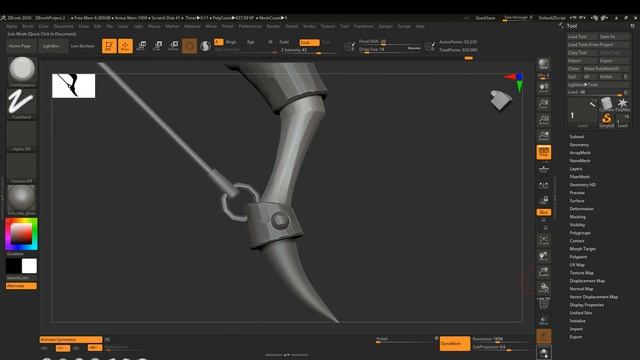The width and height of the screenshot is (640, 360).
Task: Click the Transp icon in right shelf
Action: 544,320
